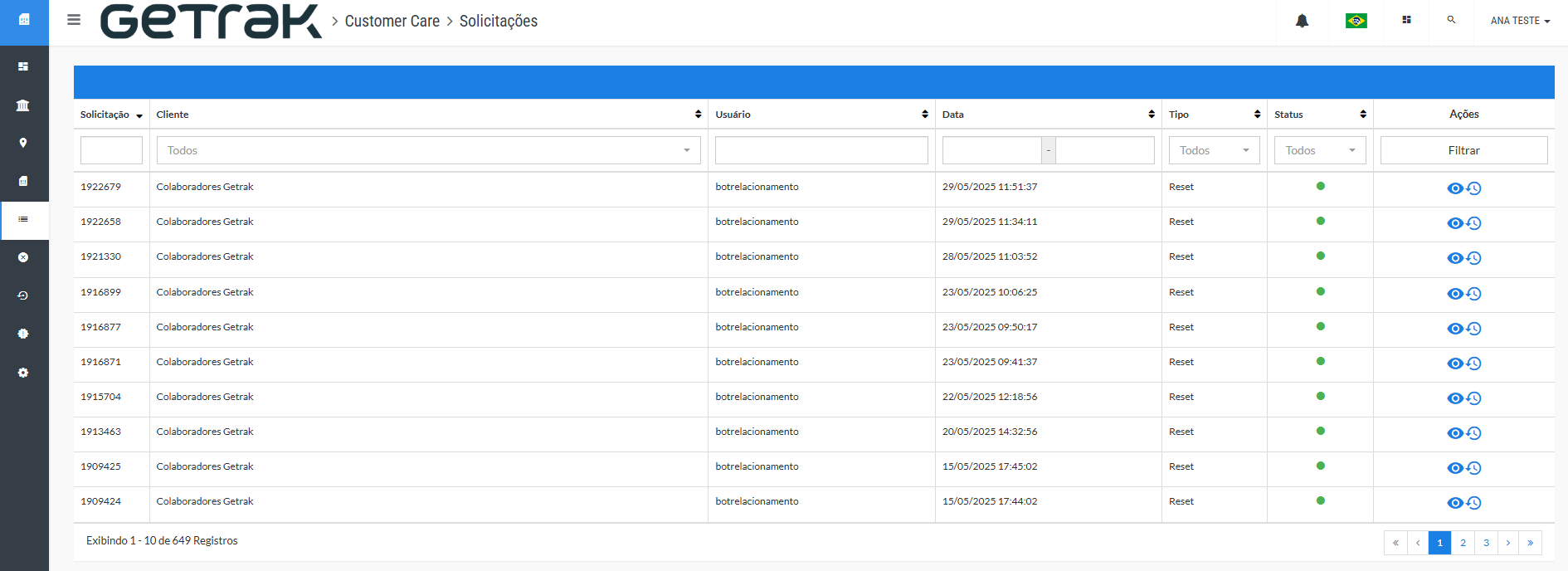
Task: Open history of request 1916877
Action: (x=1473, y=329)
